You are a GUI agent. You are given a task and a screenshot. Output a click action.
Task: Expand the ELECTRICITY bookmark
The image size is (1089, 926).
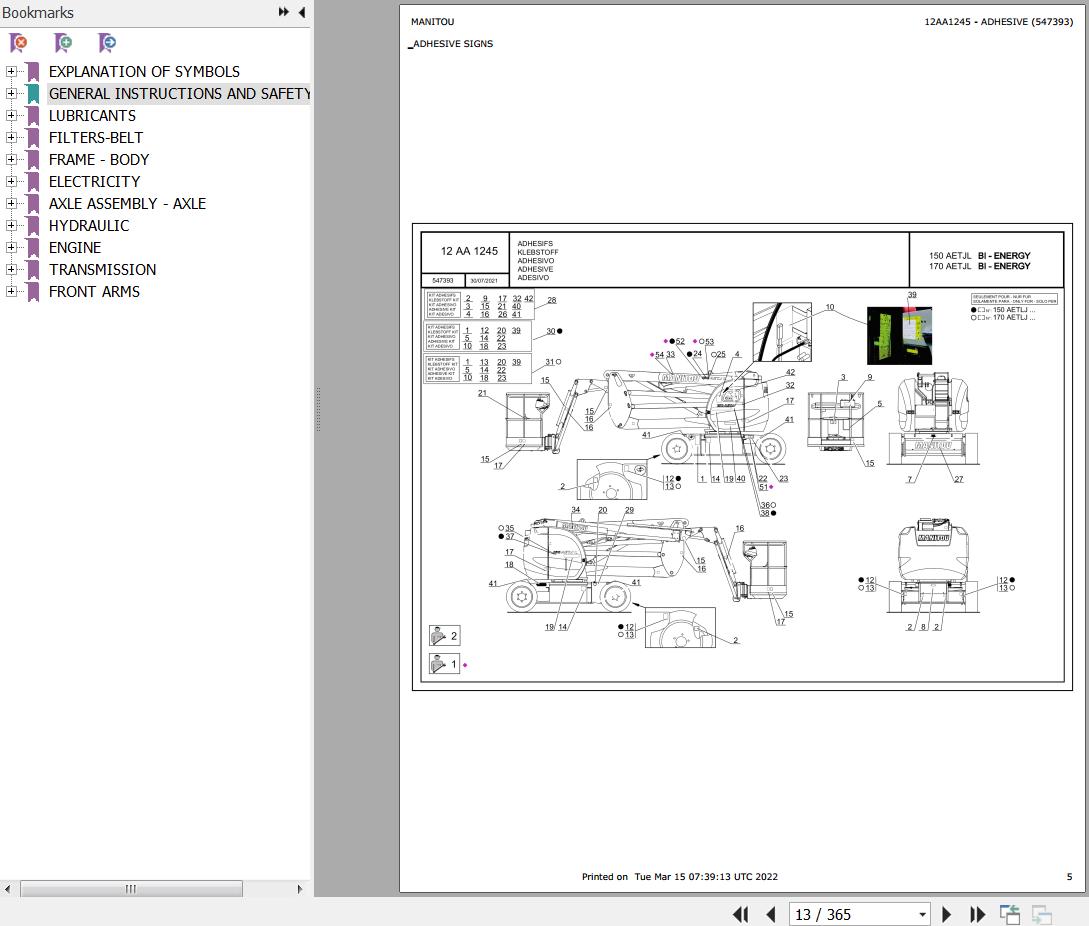coord(10,181)
